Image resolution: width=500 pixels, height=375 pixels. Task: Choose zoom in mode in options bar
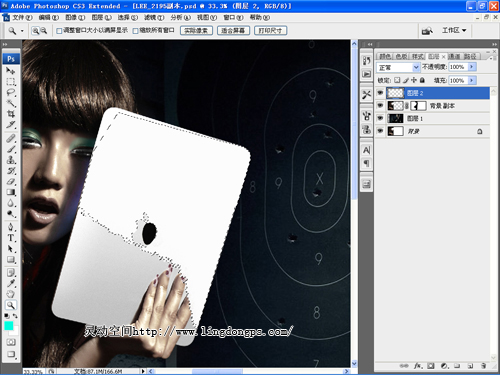(x=35, y=31)
